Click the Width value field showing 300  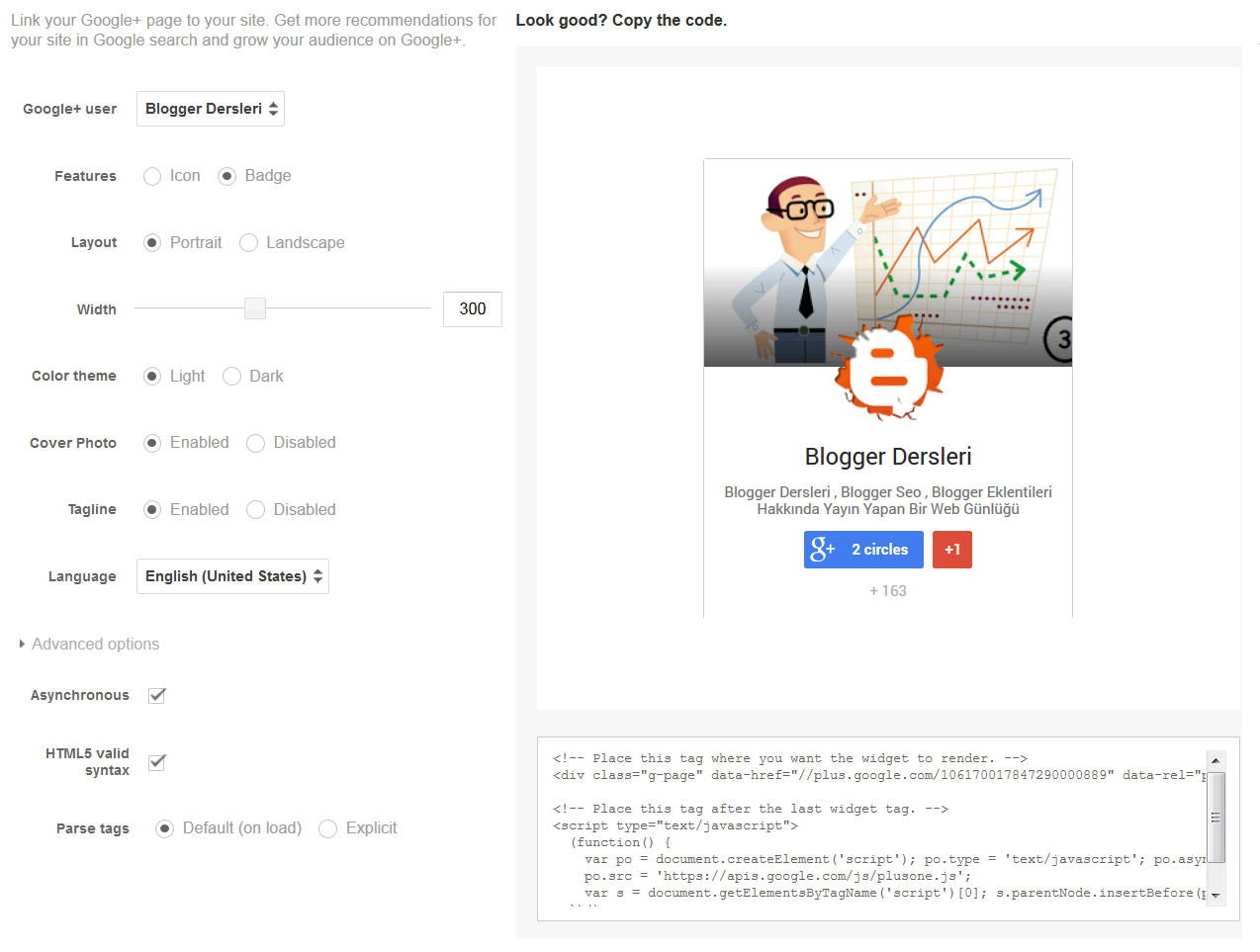pyautogui.click(x=473, y=309)
